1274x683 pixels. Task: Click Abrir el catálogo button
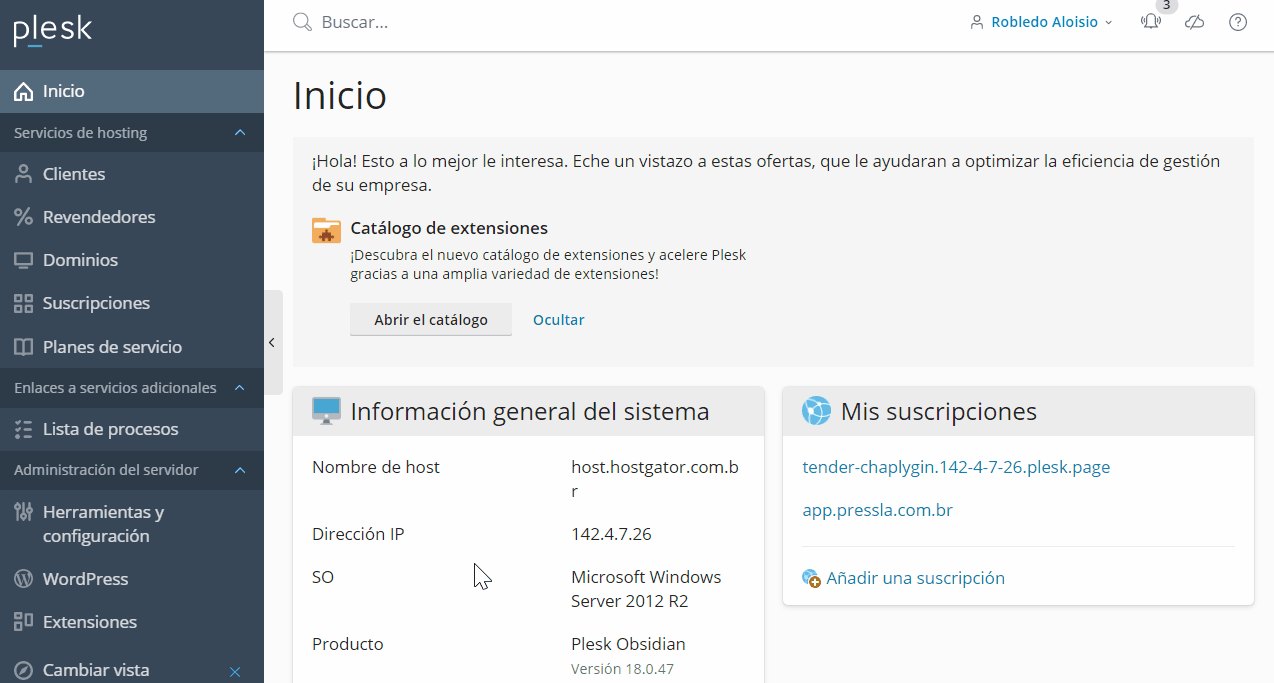[431, 320]
